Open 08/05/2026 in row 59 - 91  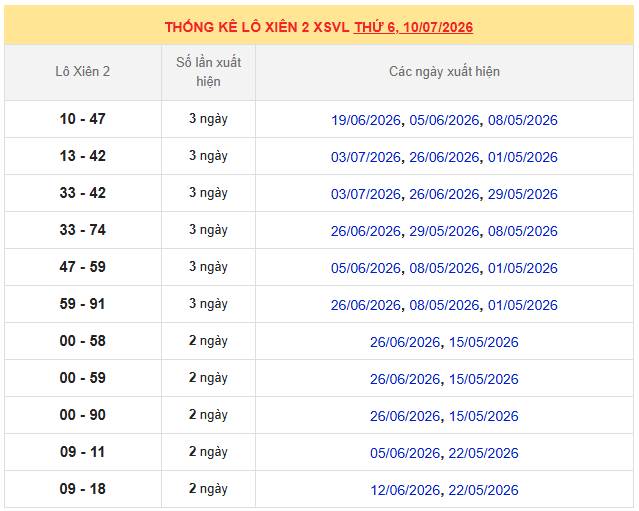(x=444, y=305)
